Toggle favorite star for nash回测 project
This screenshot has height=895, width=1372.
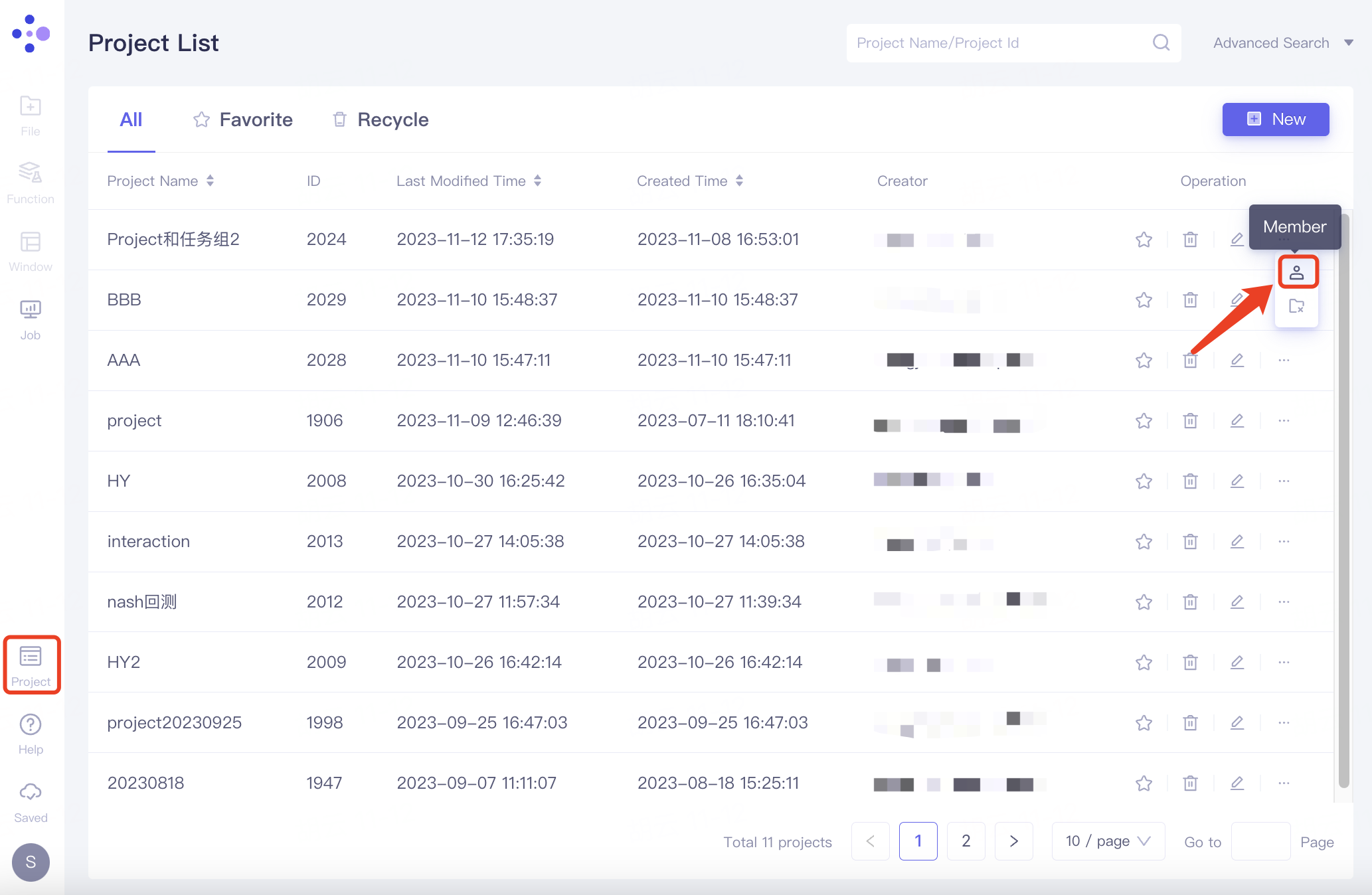pyautogui.click(x=1144, y=602)
